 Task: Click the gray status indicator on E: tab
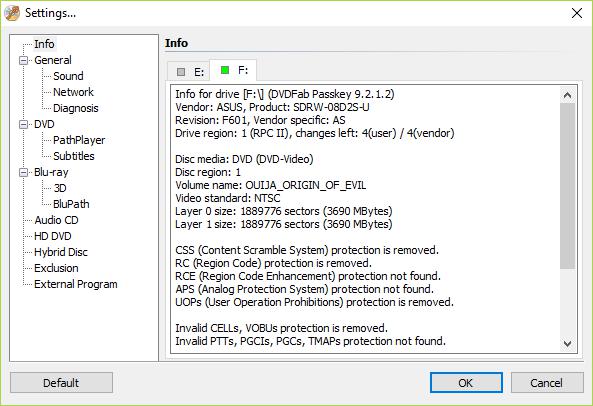(181, 71)
